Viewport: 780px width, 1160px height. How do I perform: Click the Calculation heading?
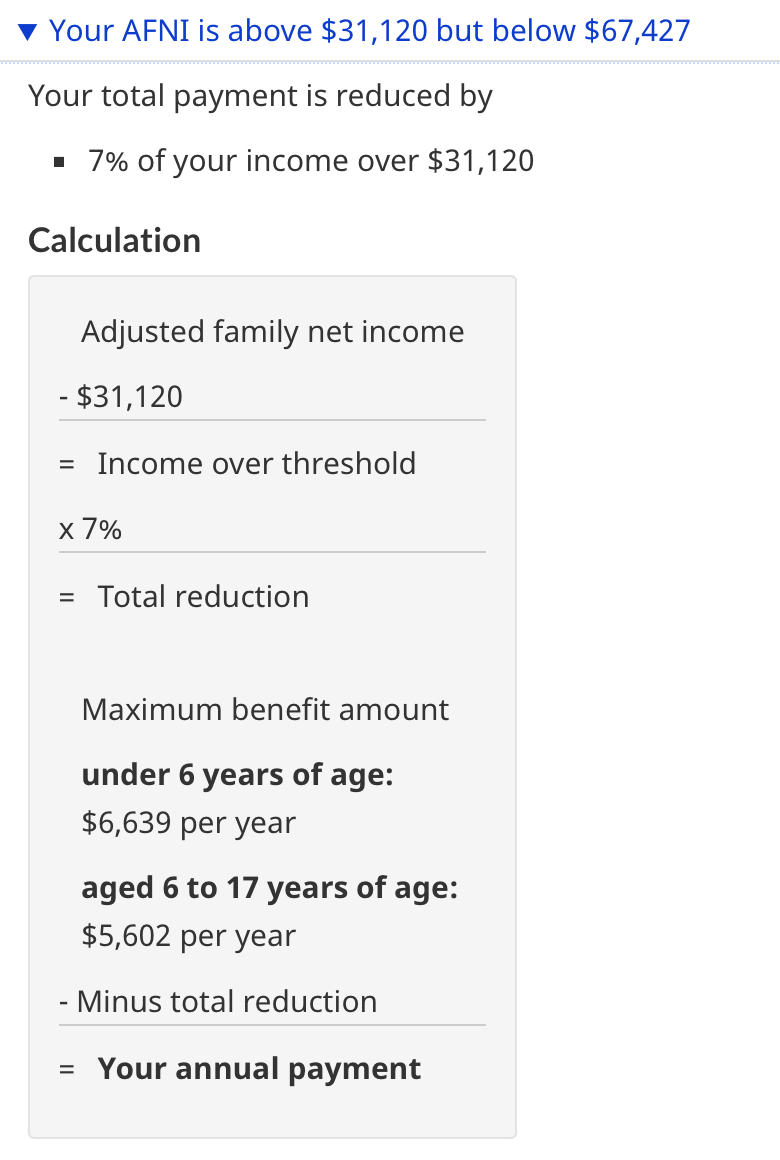115,240
